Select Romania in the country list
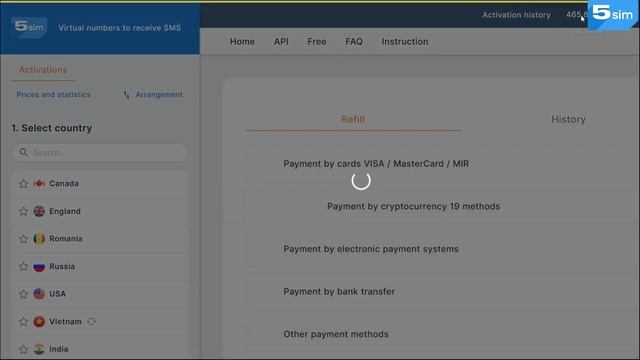The image size is (640, 360). click(x=100, y=239)
